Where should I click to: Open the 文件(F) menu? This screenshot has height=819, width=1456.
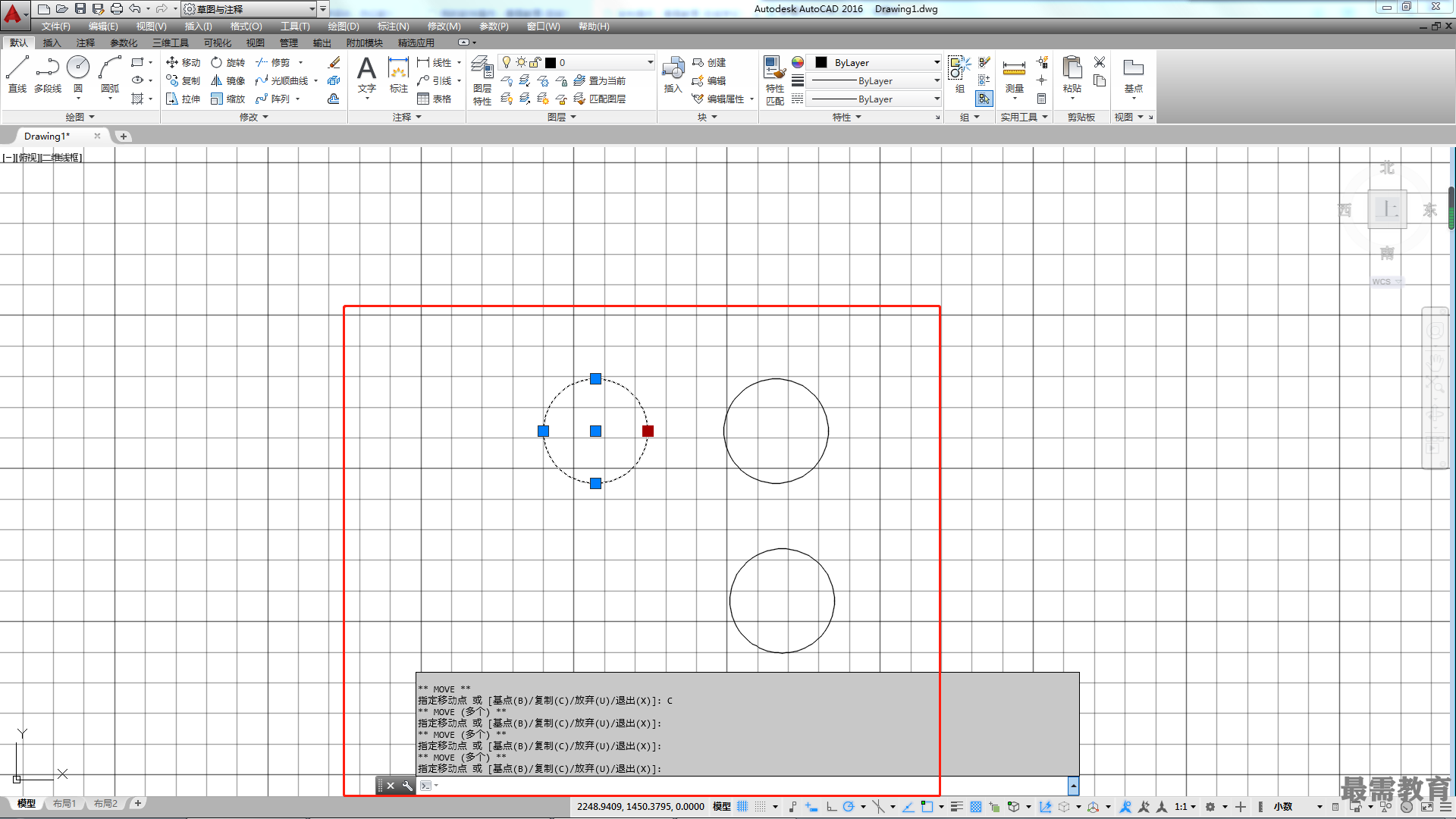coord(55,27)
